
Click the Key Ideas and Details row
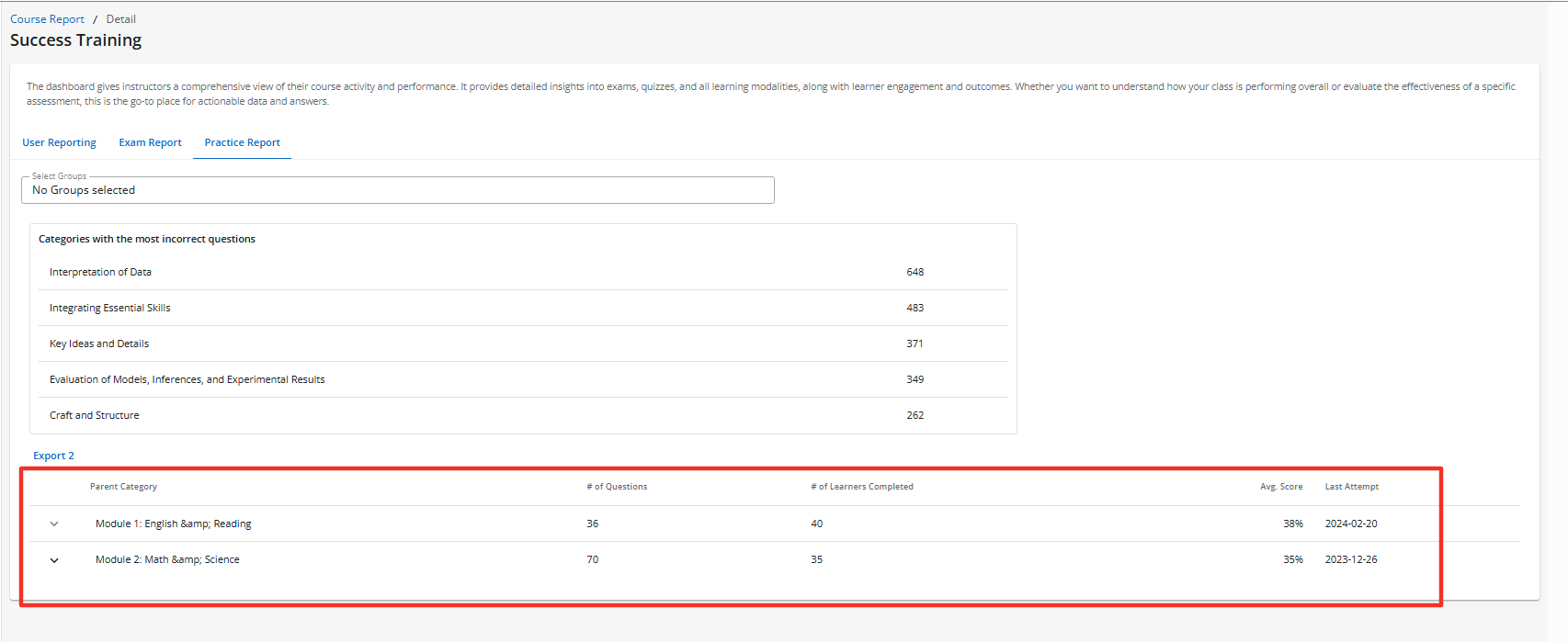tap(99, 344)
